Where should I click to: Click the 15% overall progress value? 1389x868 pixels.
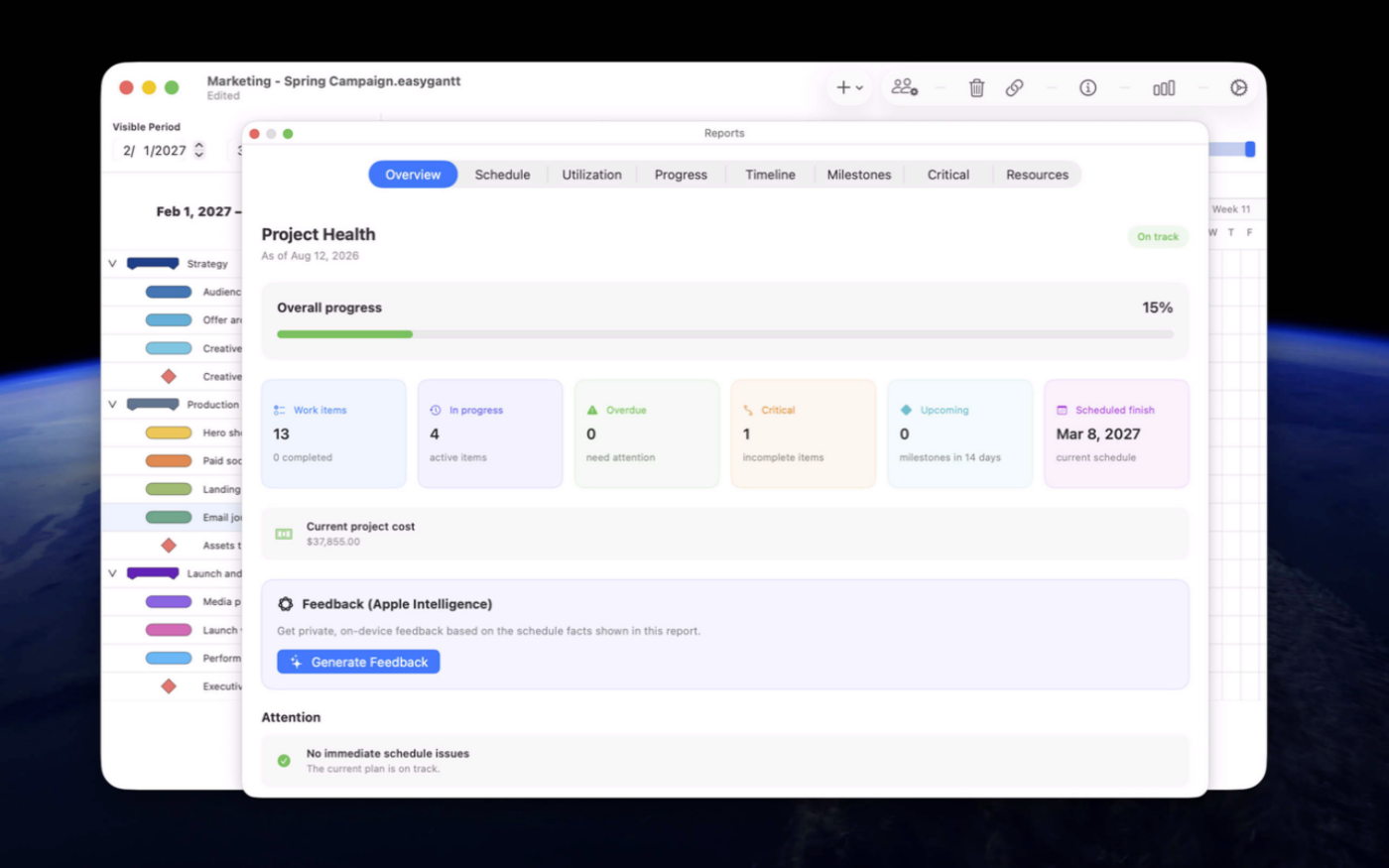[x=1157, y=308]
